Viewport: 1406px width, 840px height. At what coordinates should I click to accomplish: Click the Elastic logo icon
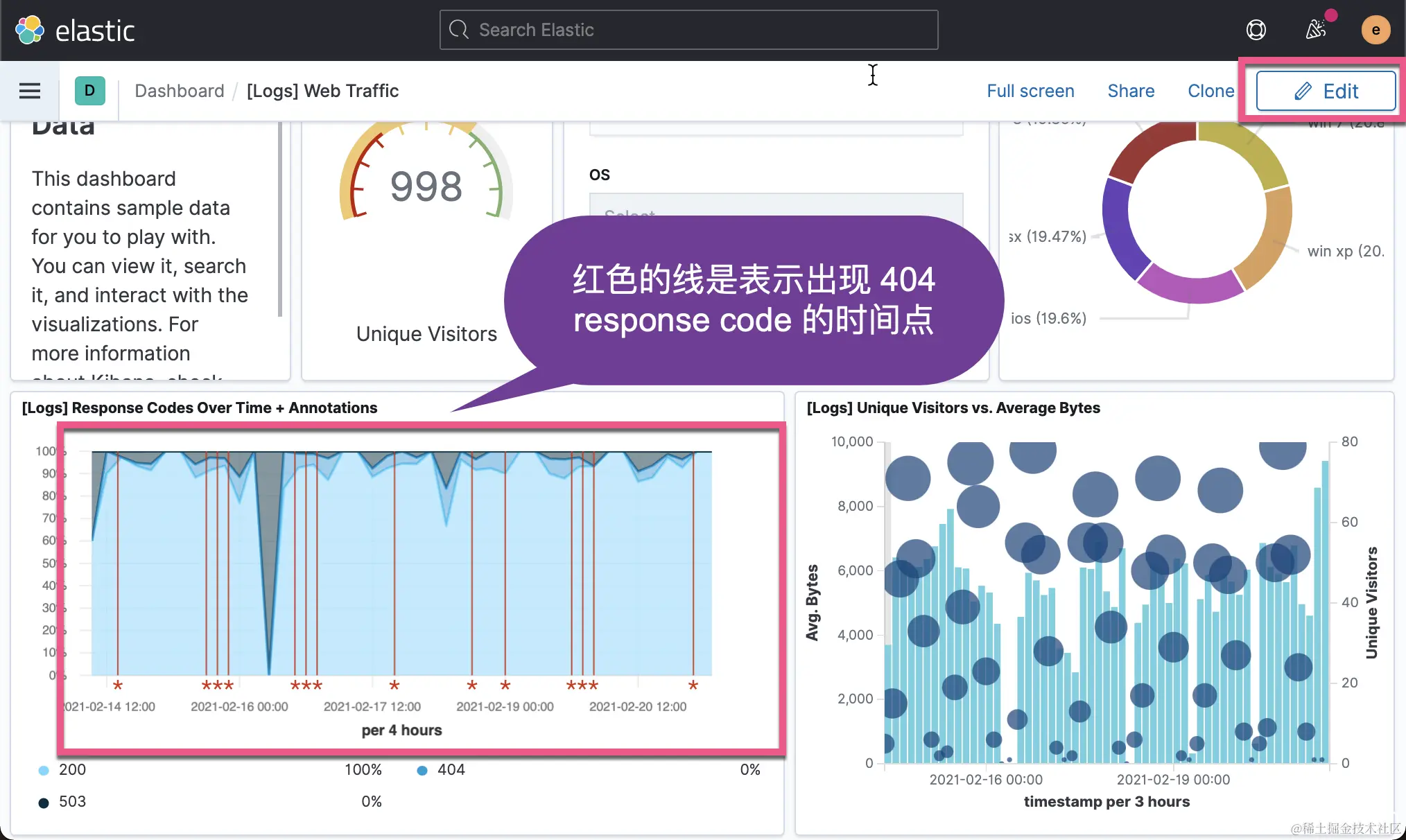point(30,30)
